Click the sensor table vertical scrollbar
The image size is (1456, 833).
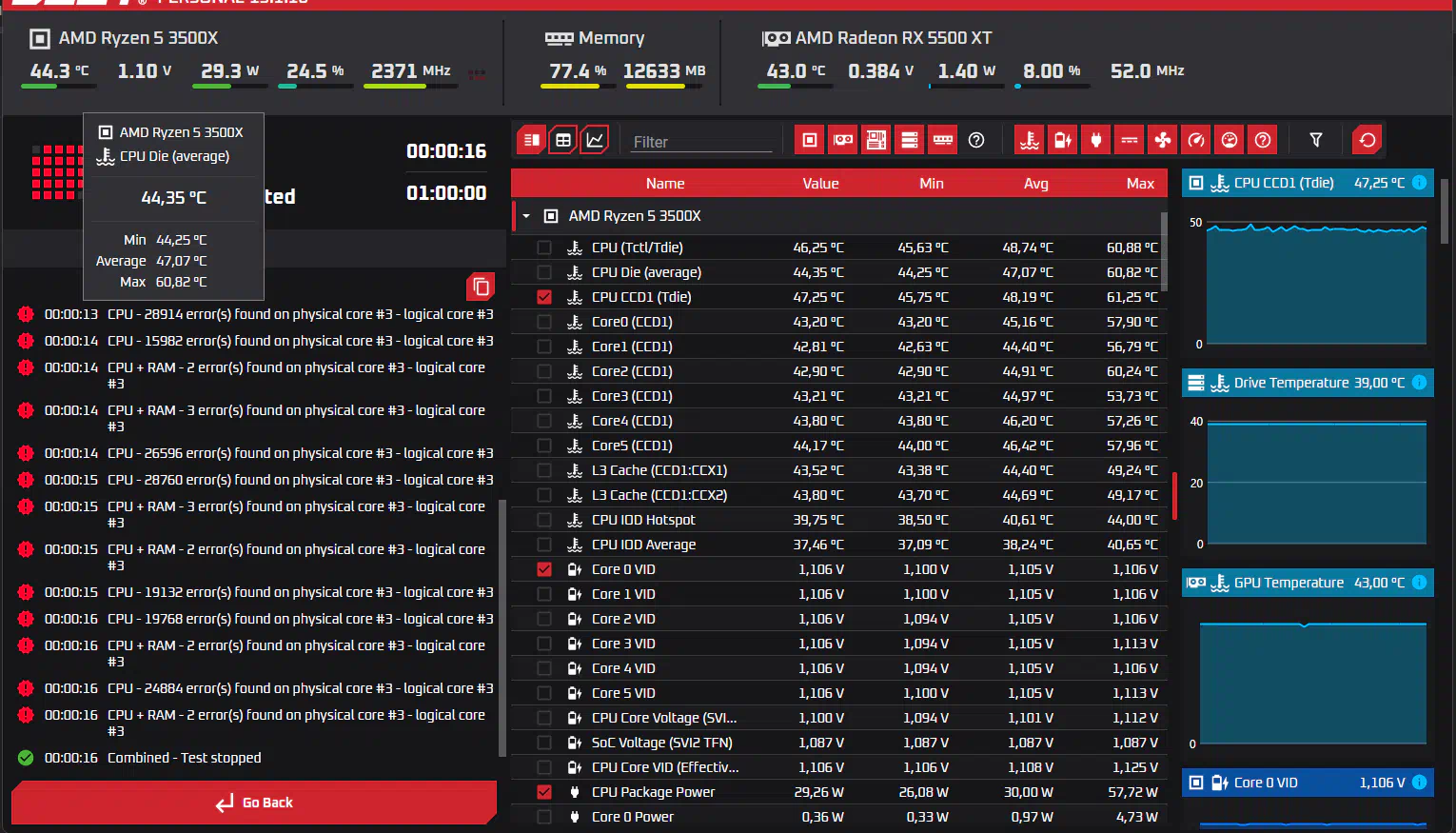1163,251
